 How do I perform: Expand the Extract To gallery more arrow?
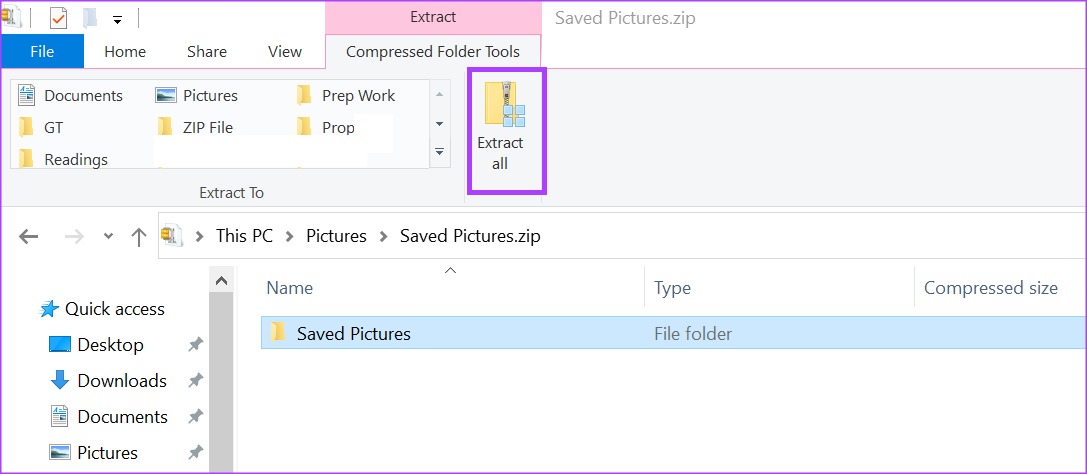[x=439, y=151]
